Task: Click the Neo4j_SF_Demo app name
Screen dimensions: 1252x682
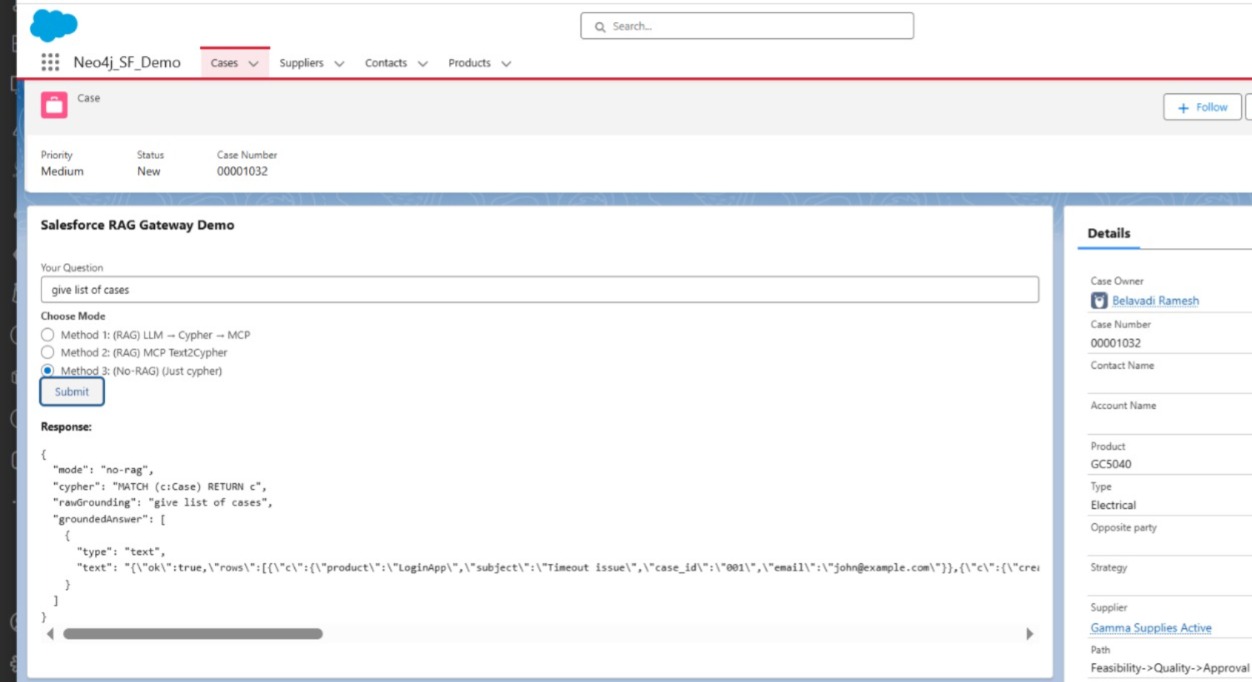Action: [x=127, y=62]
